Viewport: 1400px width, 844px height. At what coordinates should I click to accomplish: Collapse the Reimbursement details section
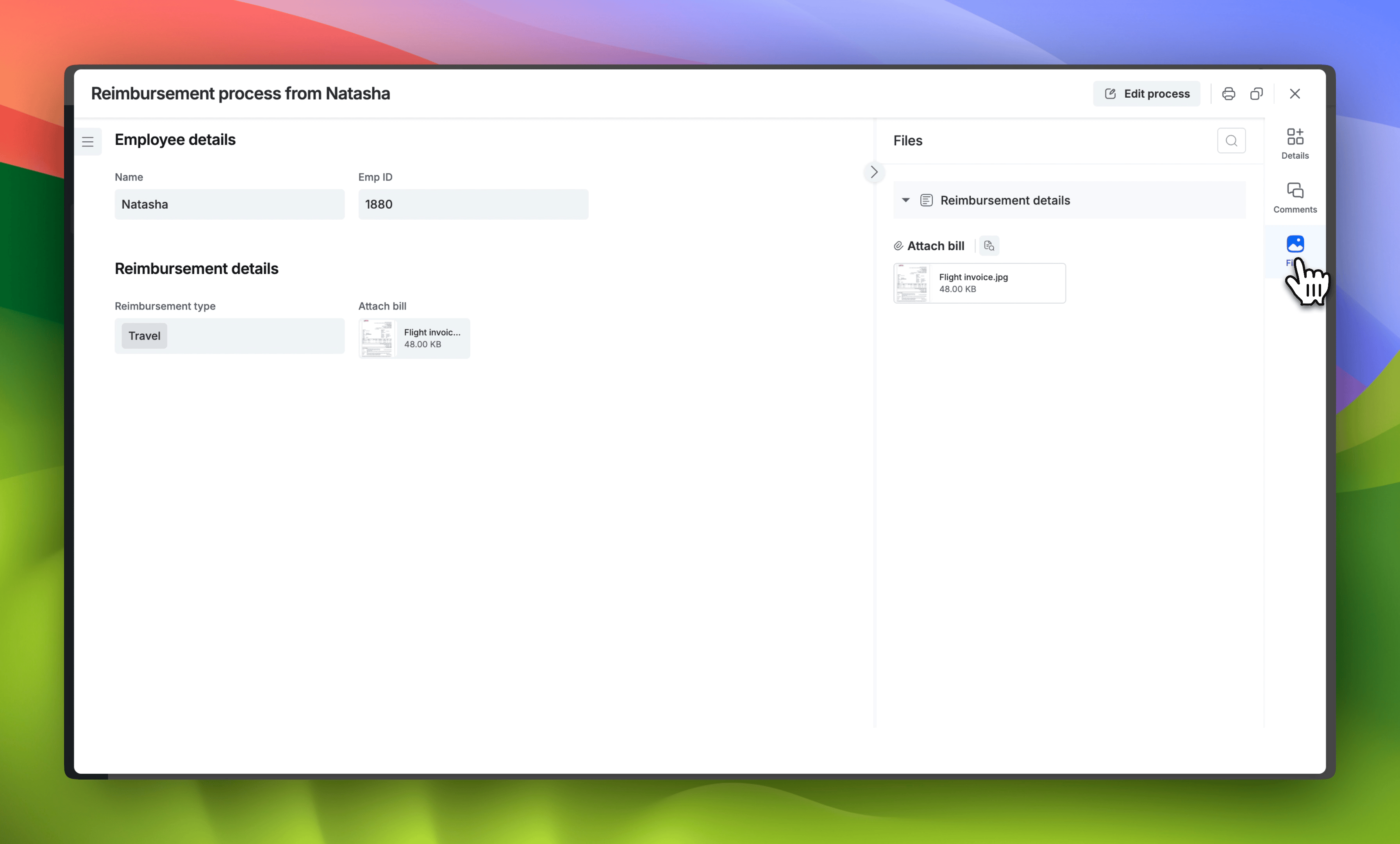pos(905,200)
